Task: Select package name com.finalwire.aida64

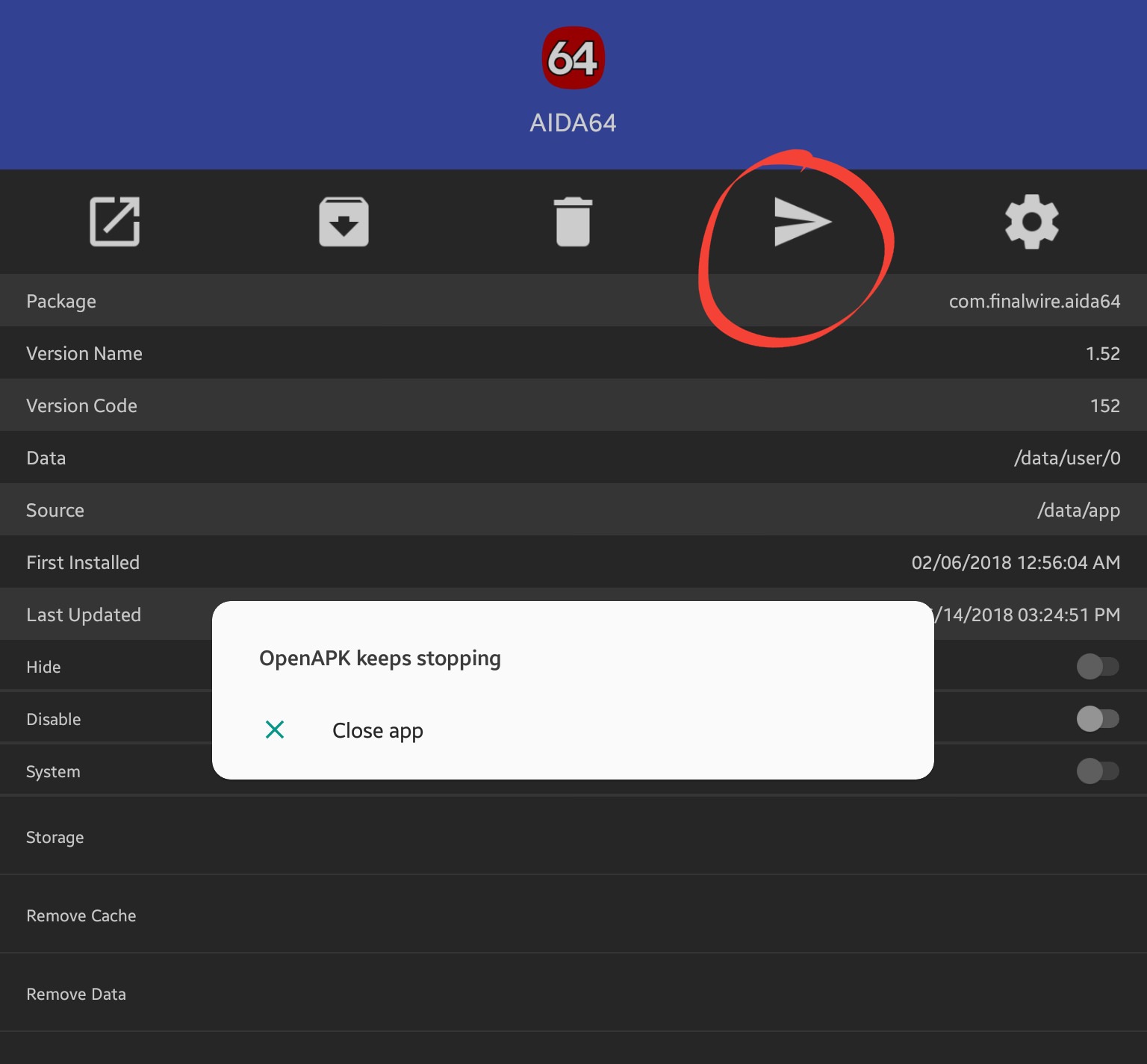Action: pos(1034,301)
